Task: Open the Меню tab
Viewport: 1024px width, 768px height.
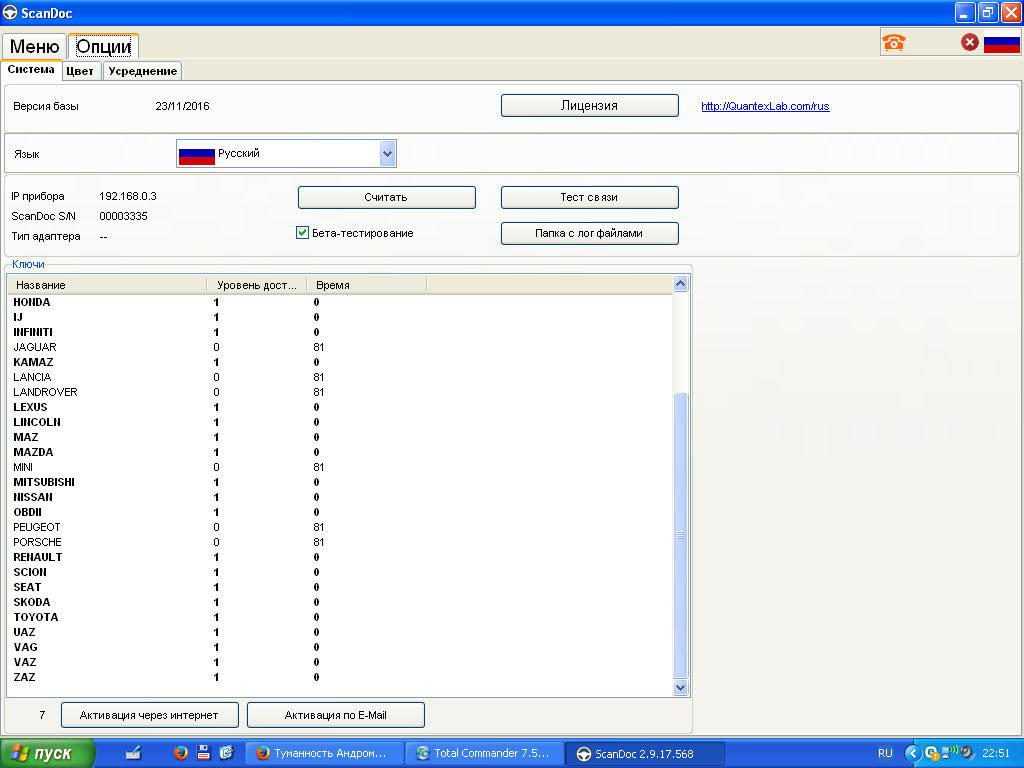Action: [34, 46]
